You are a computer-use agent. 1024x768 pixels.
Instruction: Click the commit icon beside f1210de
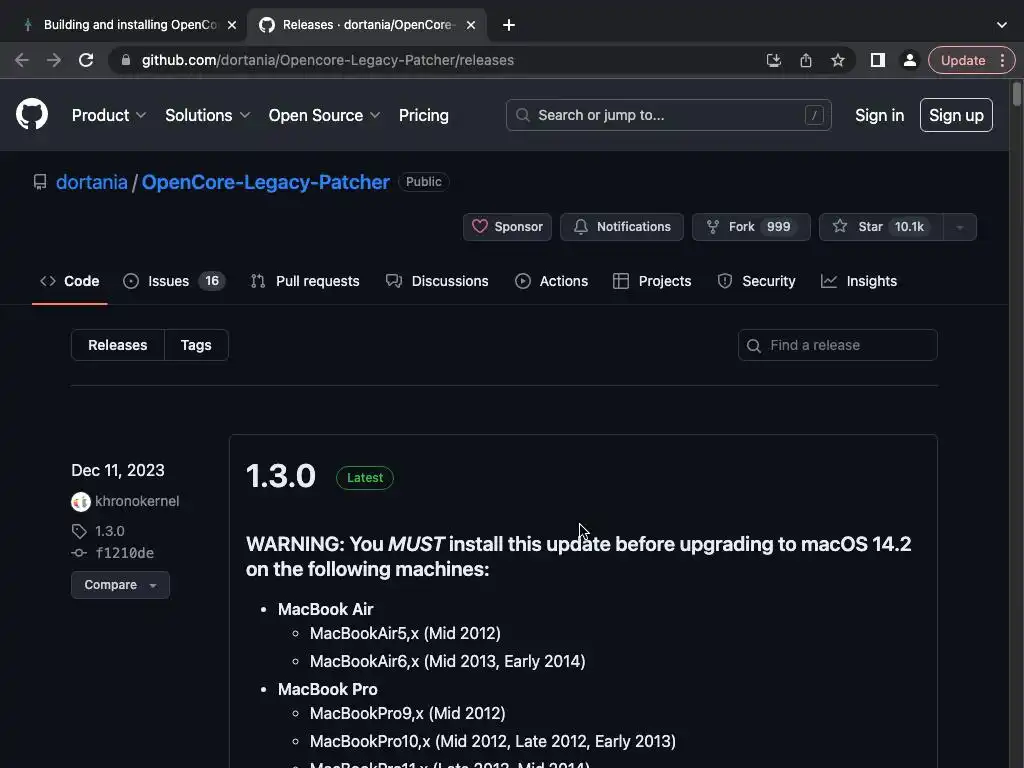pyautogui.click(x=79, y=553)
